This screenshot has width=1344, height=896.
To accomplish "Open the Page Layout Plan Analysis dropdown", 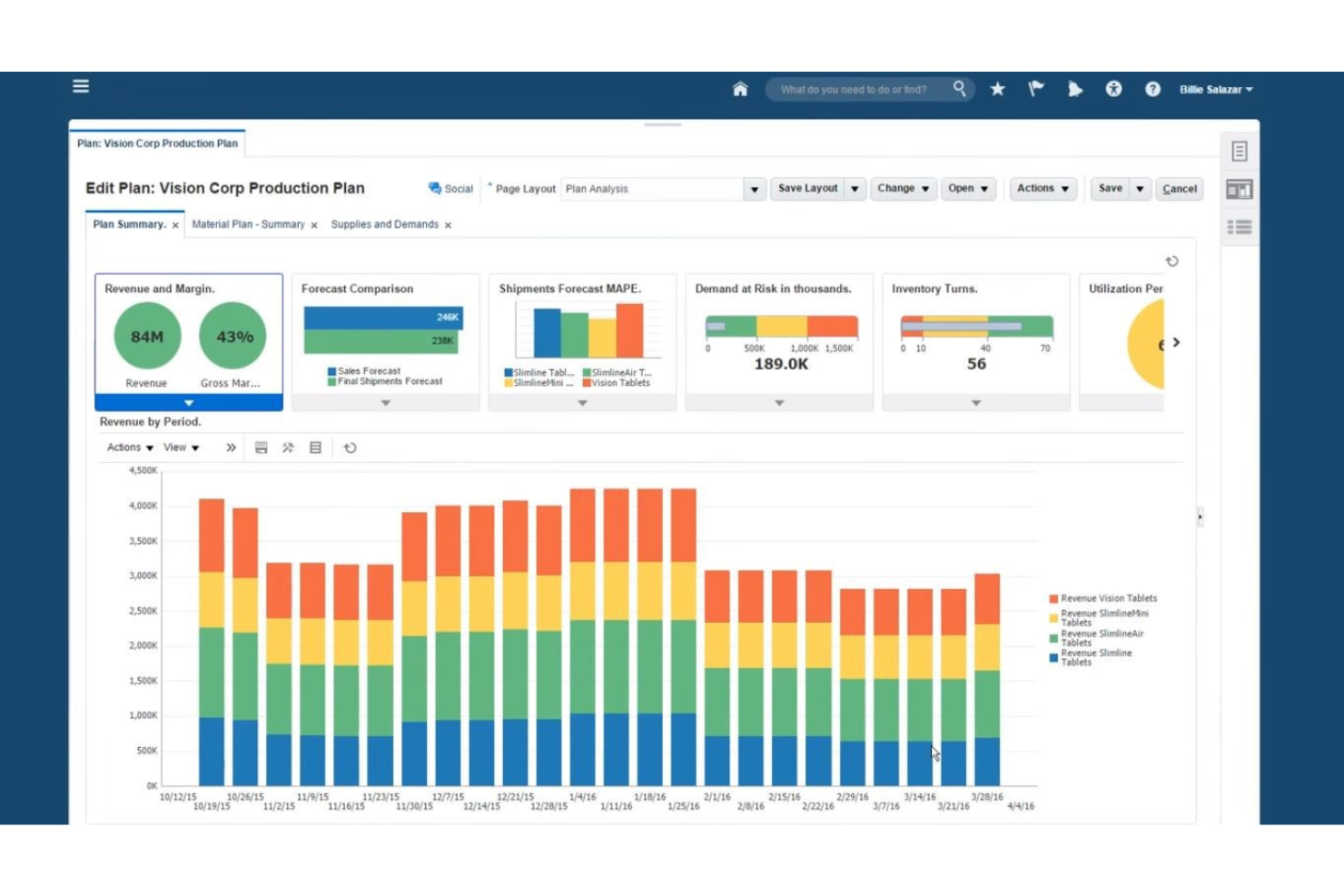I will click(x=754, y=189).
